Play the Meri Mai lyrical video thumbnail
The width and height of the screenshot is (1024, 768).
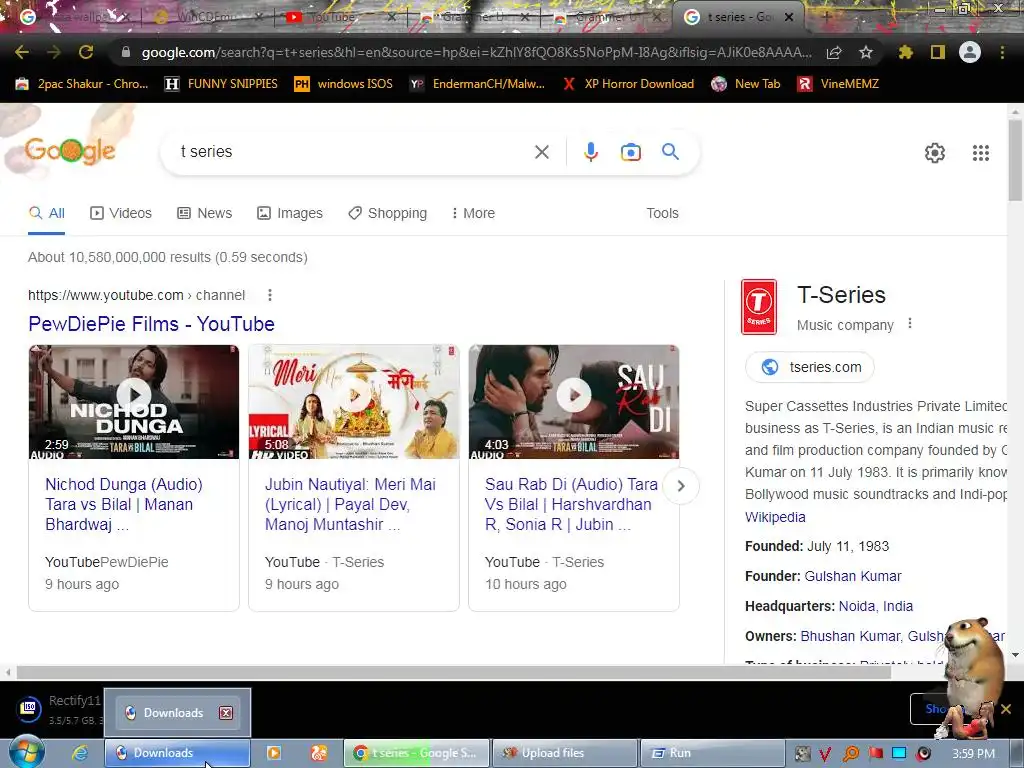(354, 402)
